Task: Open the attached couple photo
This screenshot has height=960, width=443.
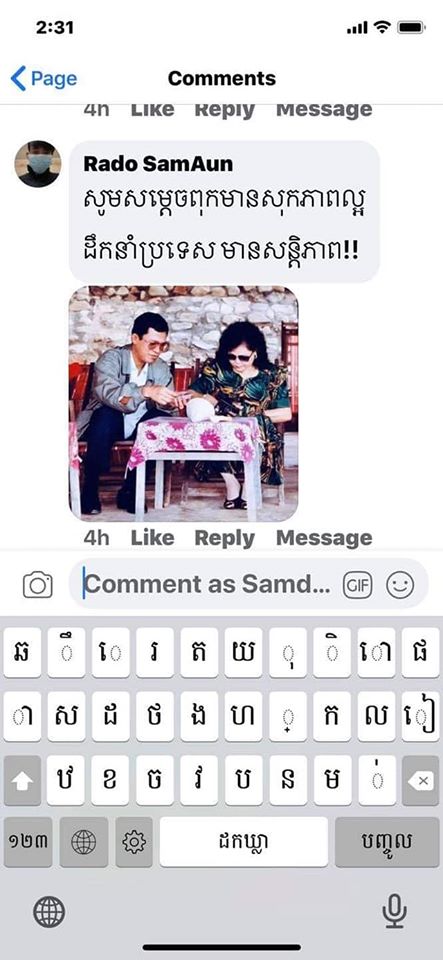Action: 184,403
